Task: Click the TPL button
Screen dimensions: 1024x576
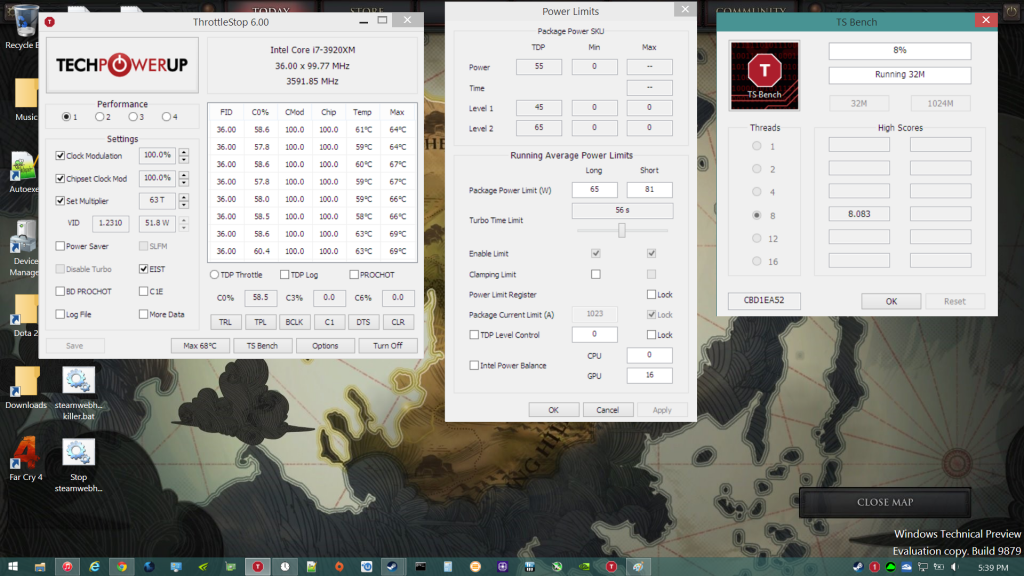Action: click(260, 322)
